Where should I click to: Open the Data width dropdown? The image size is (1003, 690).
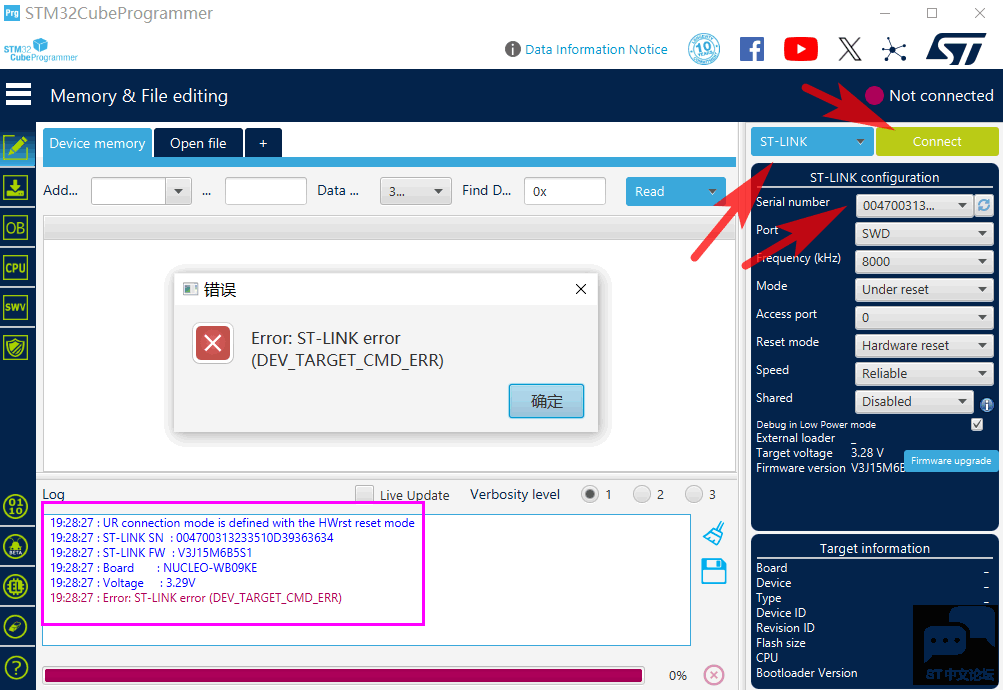click(416, 191)
